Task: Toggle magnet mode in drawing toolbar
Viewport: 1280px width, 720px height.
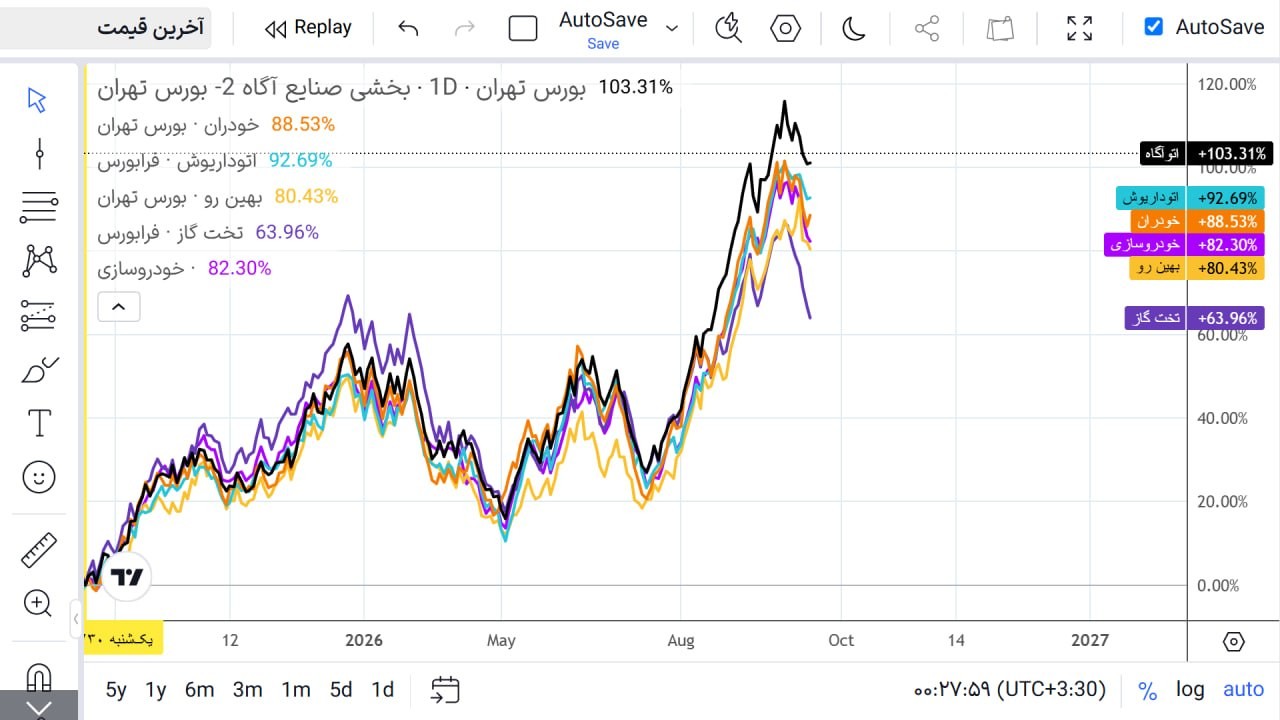Action: (x=38, y=677)
